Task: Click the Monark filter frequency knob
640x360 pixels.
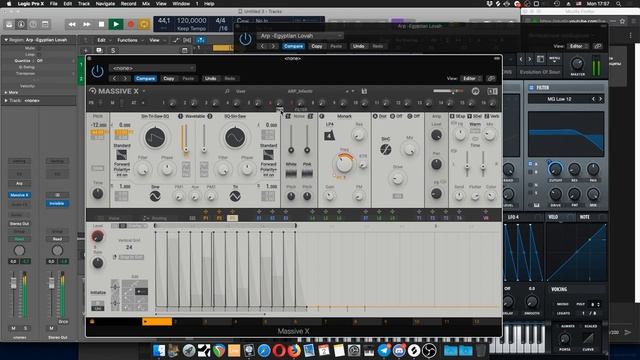Action: tap(344, 163)
